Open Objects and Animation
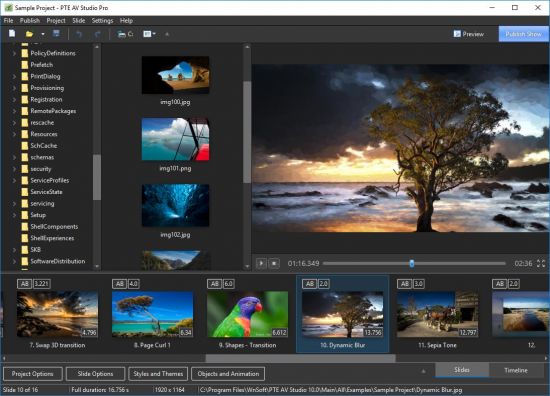Image resolution: width=550 pixels, height=396 pixels. 228,374
